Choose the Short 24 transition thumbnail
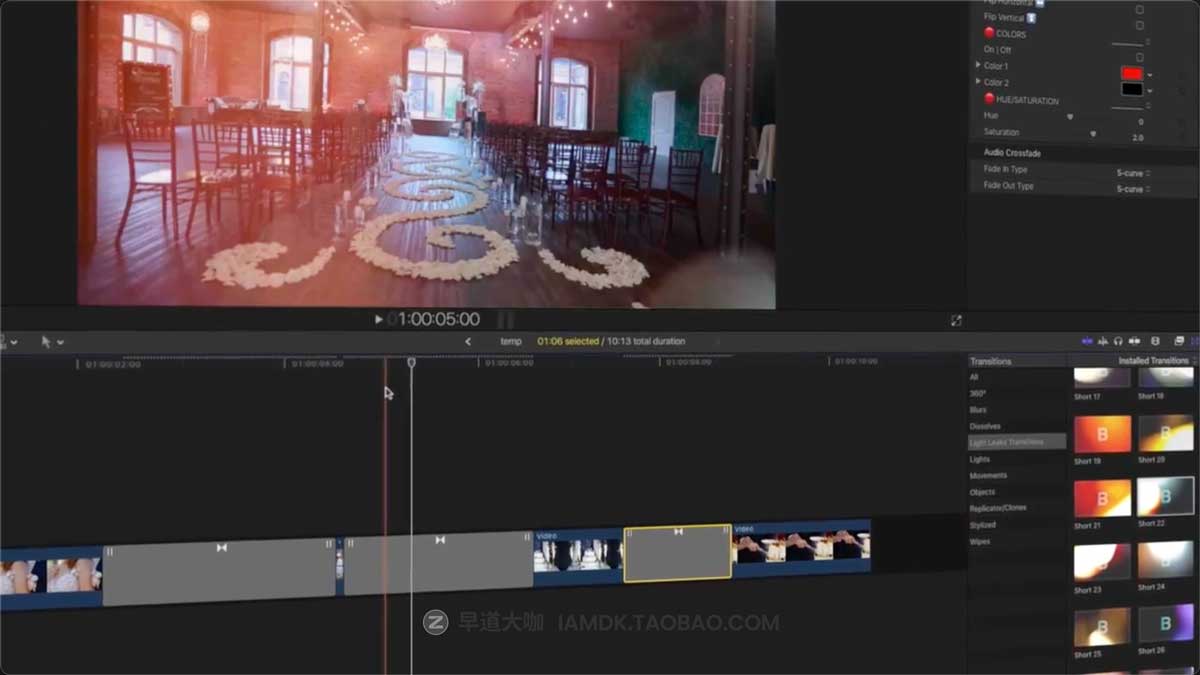This screenshot has height=675, width=1200. tap(1166, 560)
